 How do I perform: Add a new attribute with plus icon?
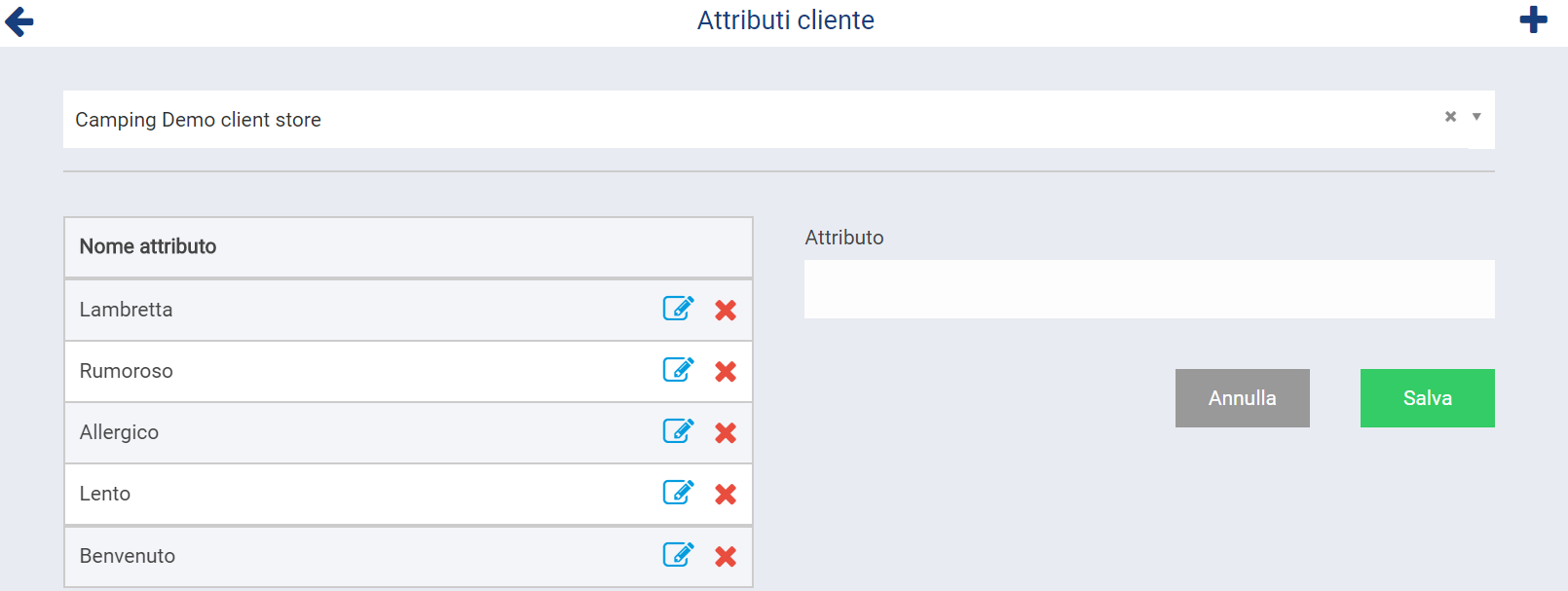1533,19
